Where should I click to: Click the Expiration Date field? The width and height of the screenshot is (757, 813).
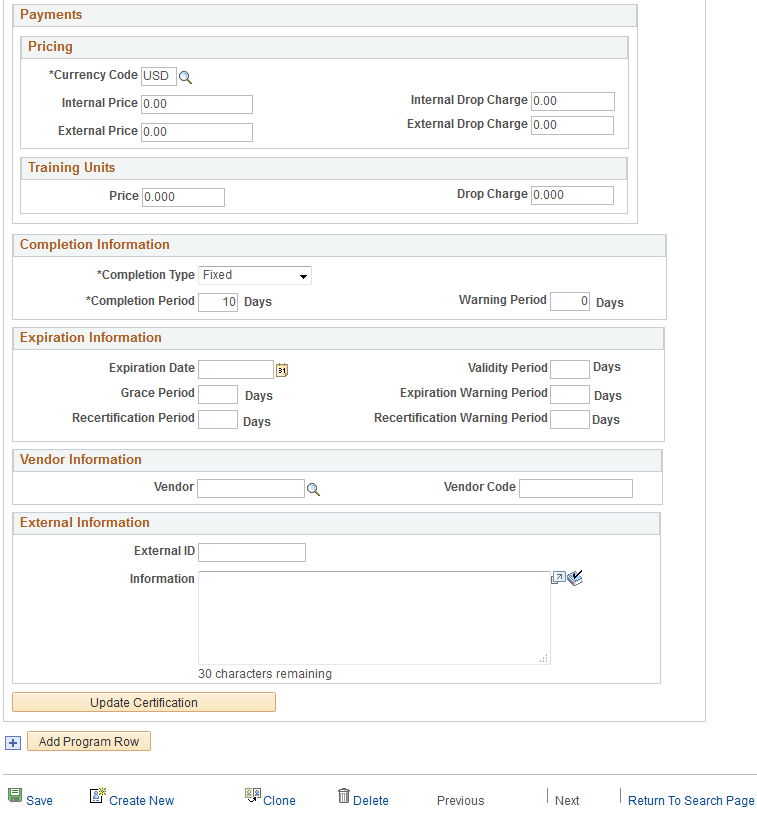point(236,370)
